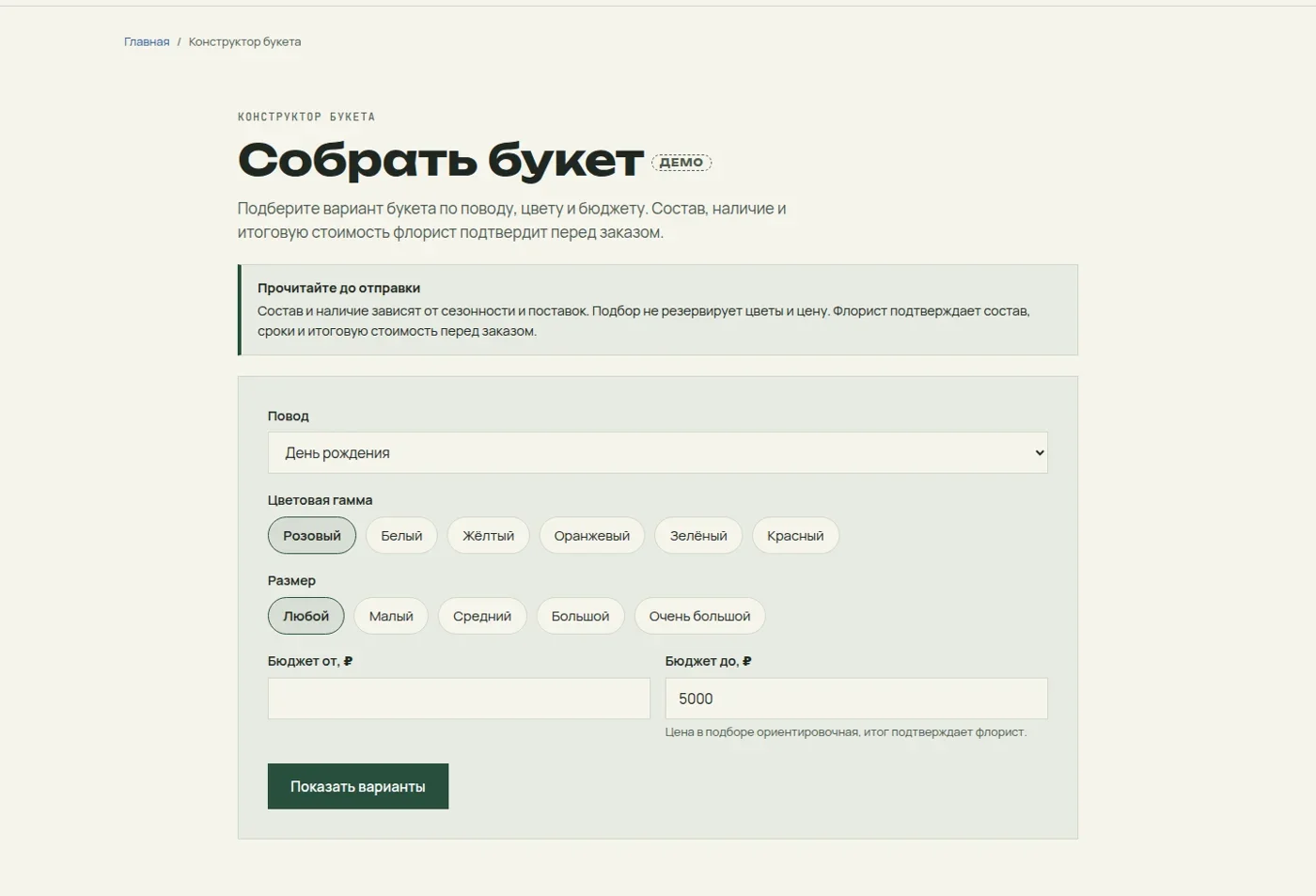Screen dimensions: 1316x896
Task: Click the Бюджет от, ₽ label
Action: (310, 661)
